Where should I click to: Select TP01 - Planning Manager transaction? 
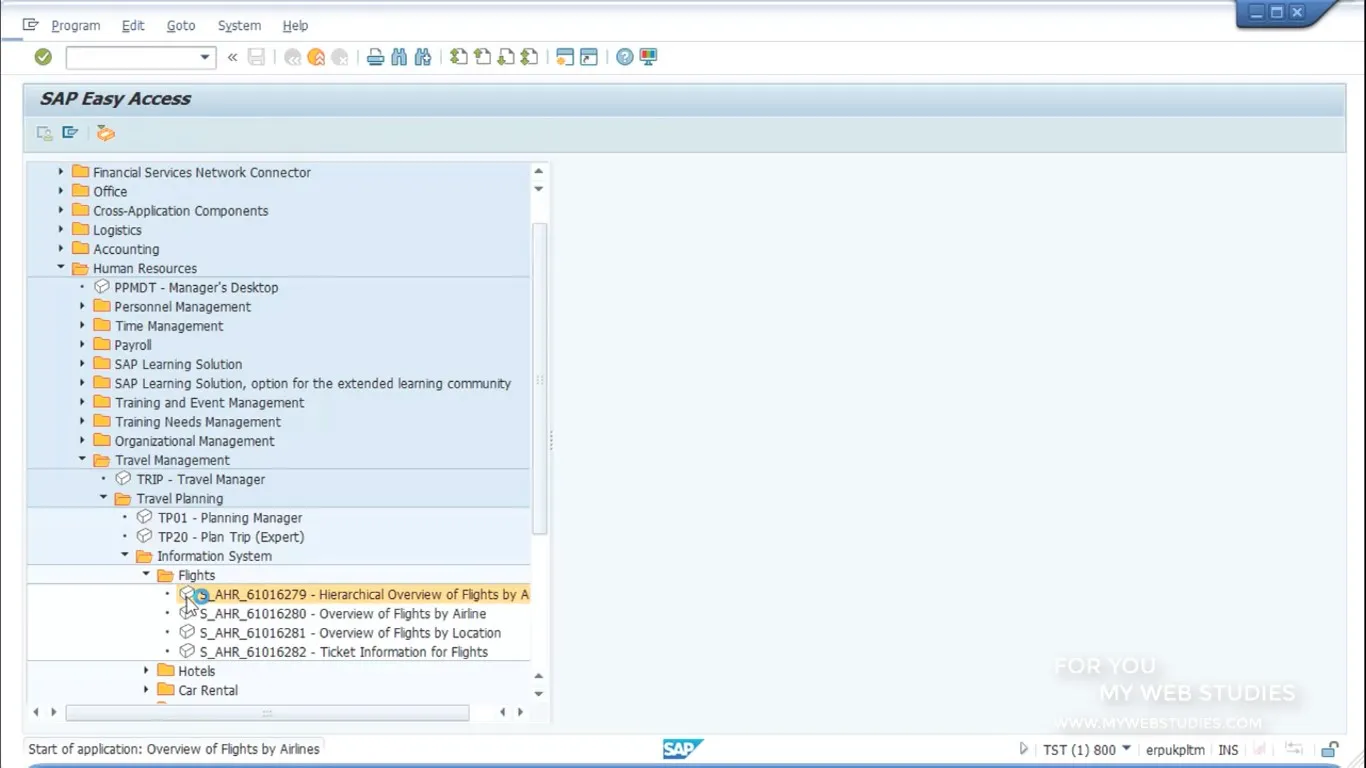click(x=230, y=518)
